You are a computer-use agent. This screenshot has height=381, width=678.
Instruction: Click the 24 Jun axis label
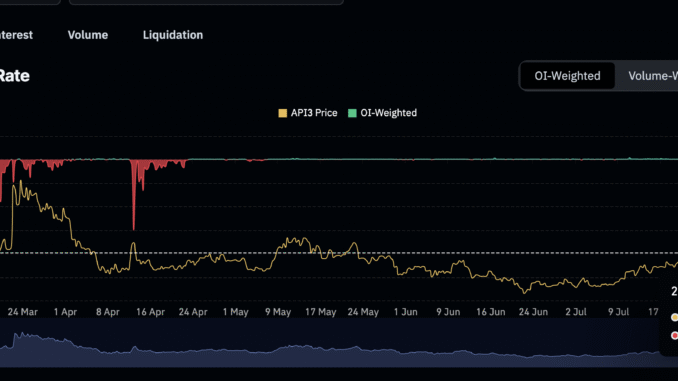(533, 312)
